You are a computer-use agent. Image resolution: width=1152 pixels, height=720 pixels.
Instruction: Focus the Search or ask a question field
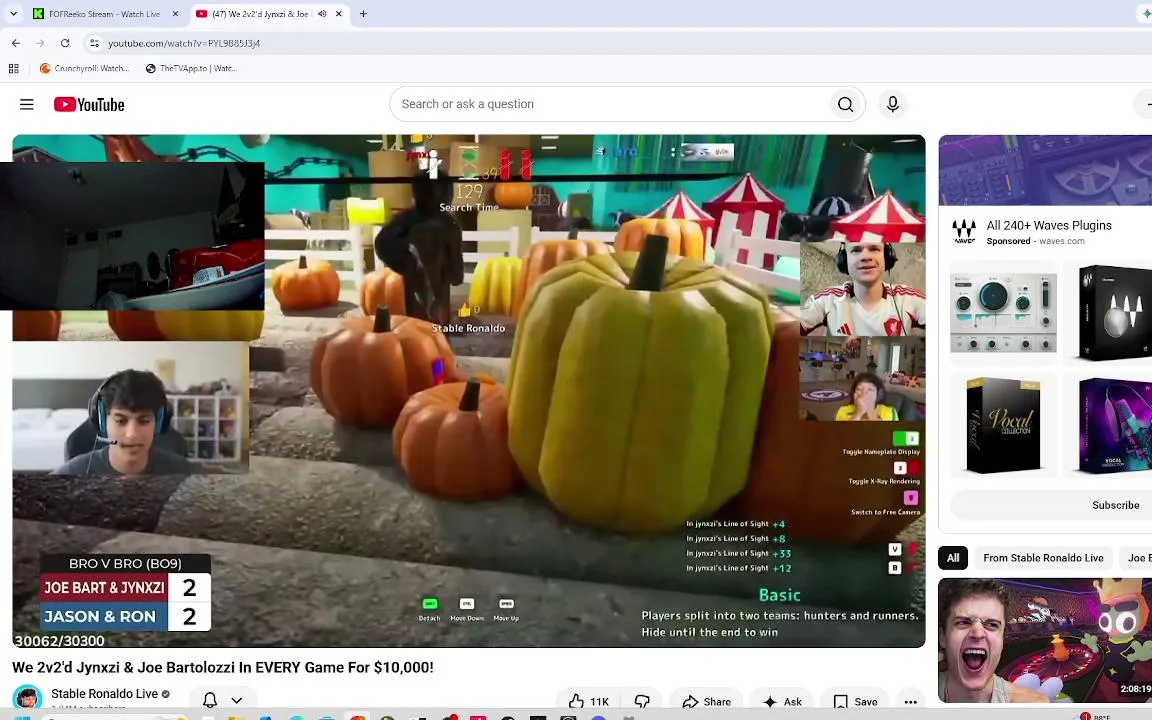click(x=610, y=104)
